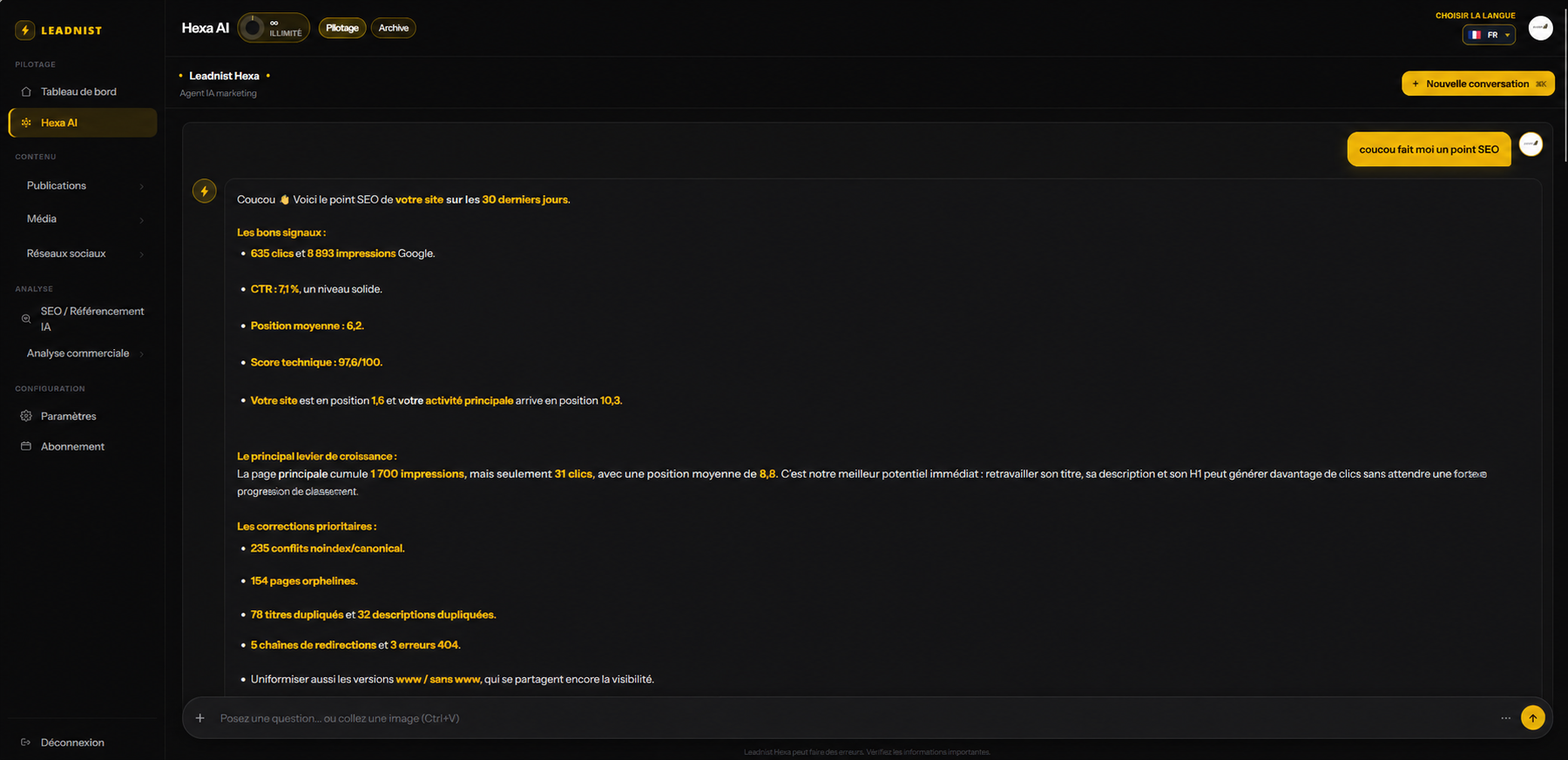This screenshot has height=760, width=1568.
Task: Click the Déconnexion logout icon
Action: pos(26,743)
